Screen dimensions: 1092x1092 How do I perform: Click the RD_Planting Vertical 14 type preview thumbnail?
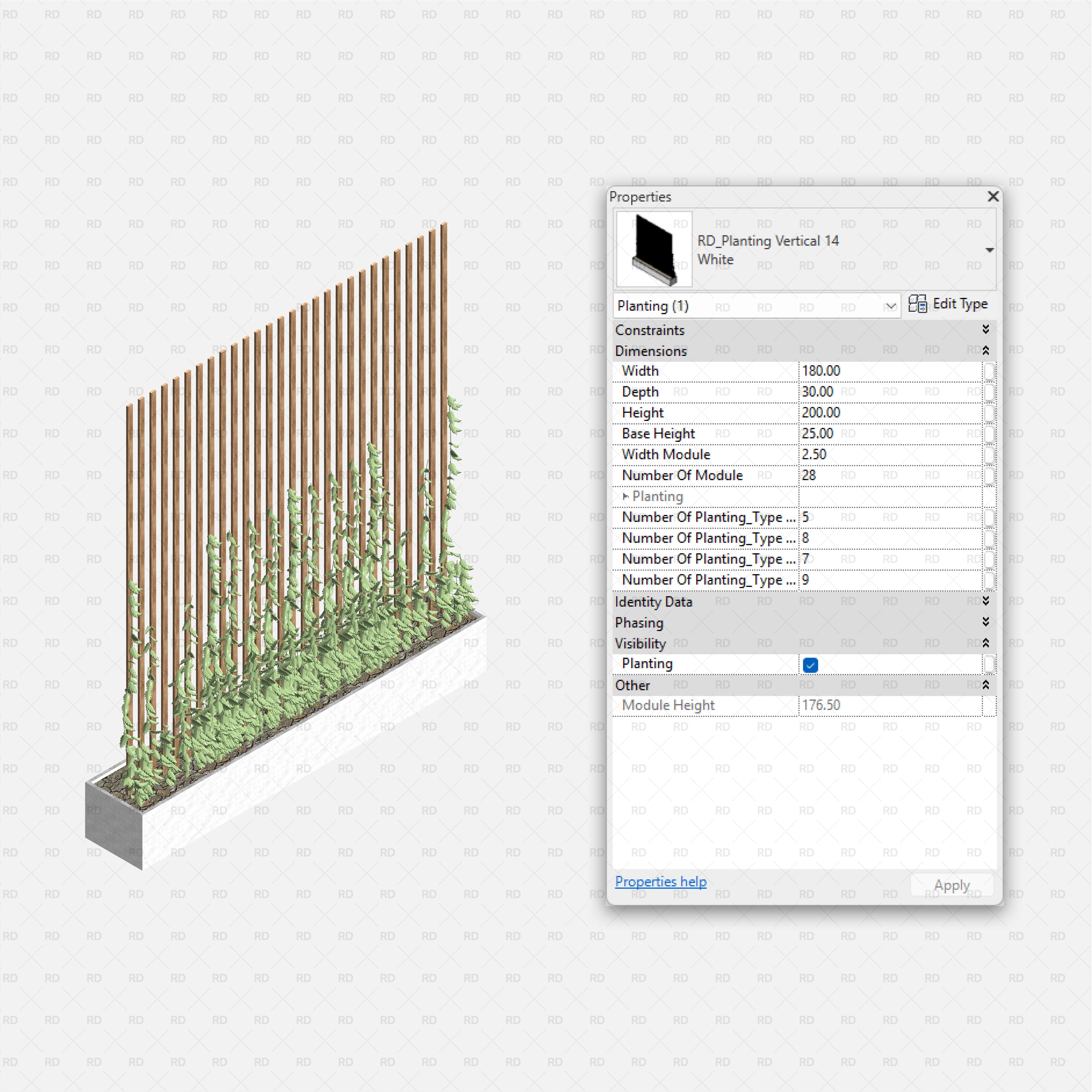click(x=653, y=249)
